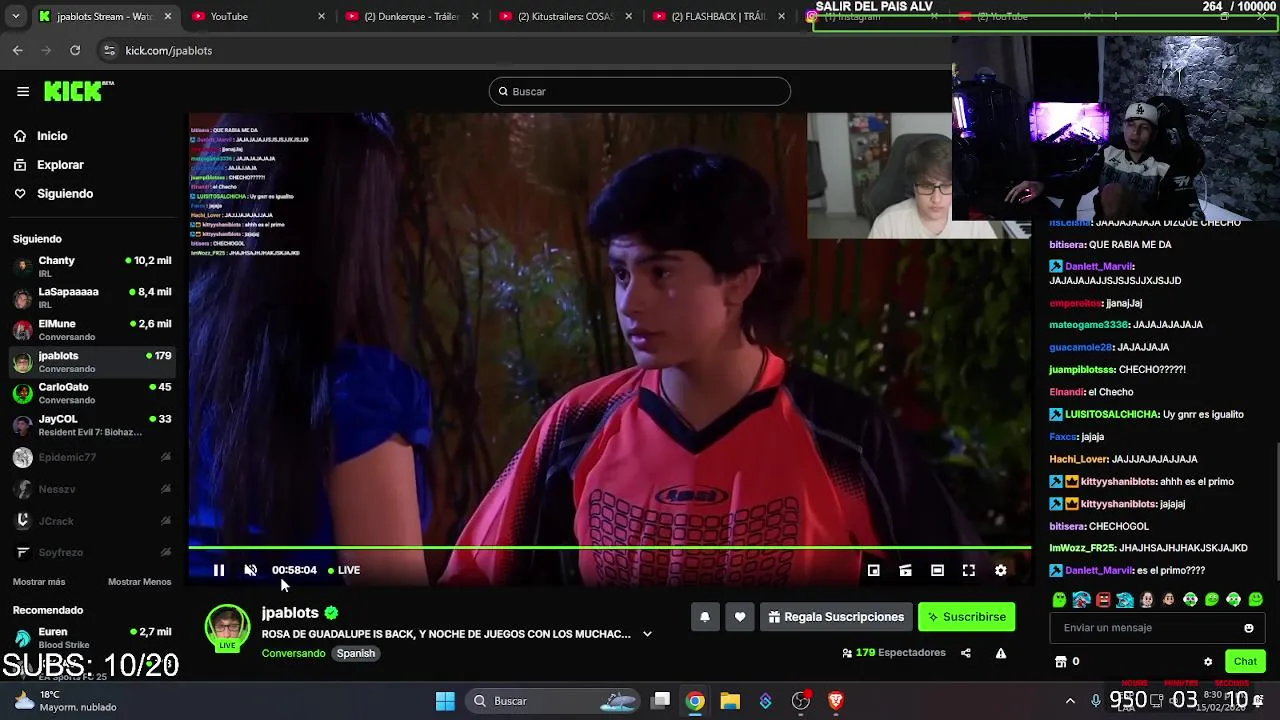Open Brave browser from taskbar
This screenshot has width=1280, height=720.
pyautogui.click(x=836, y=701)
